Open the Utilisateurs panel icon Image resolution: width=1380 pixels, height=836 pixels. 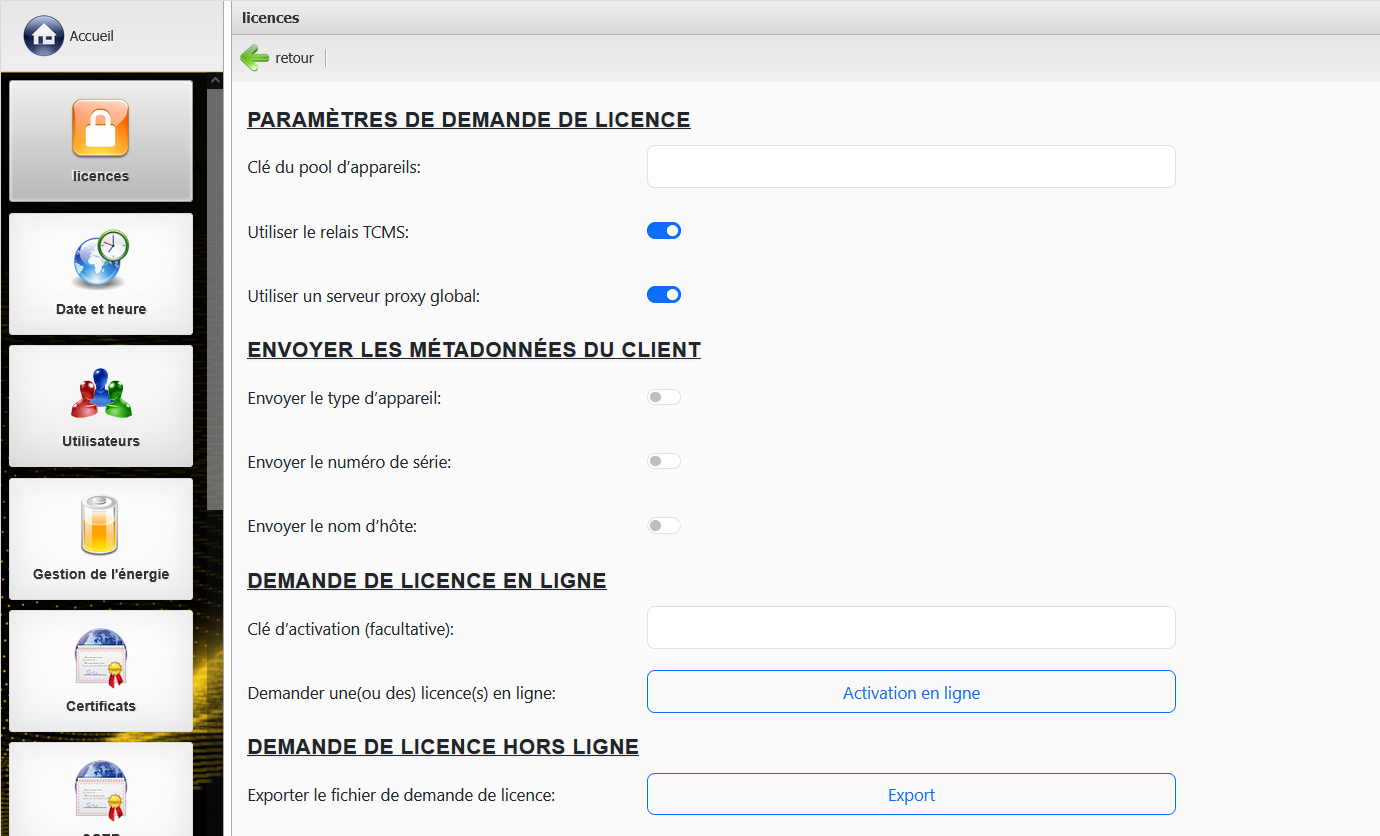tap(100, 393)
